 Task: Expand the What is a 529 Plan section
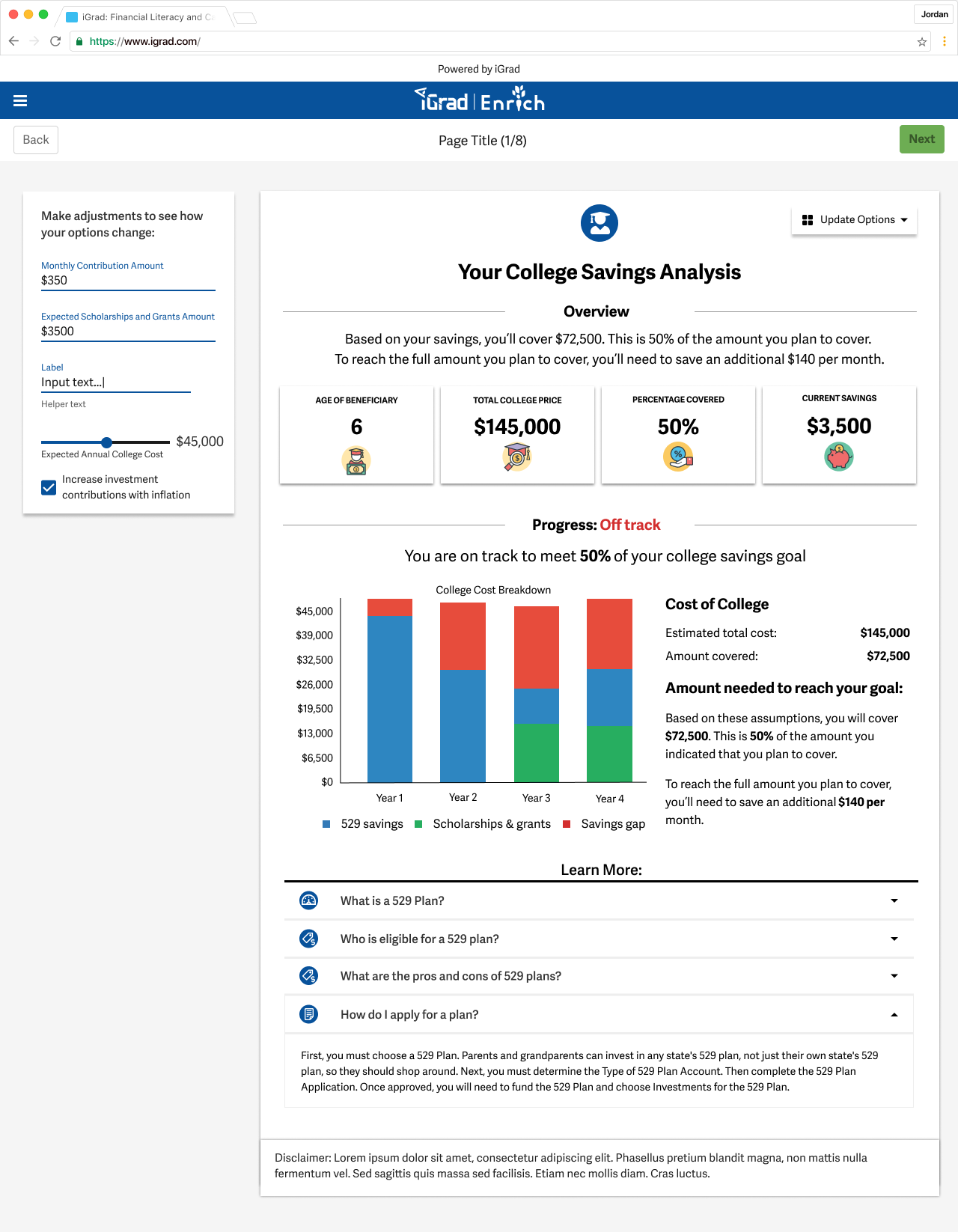click(599, 900)
